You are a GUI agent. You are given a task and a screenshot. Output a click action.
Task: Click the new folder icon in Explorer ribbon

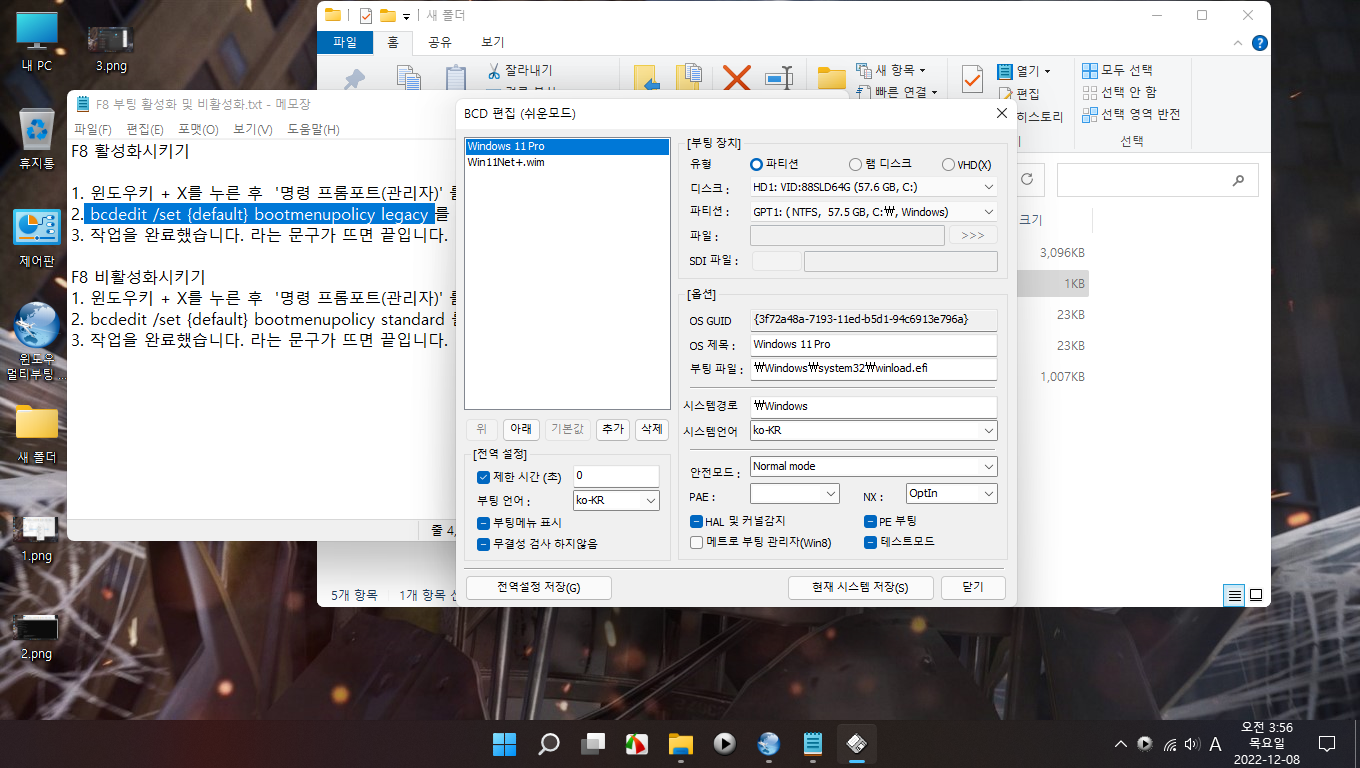click(x=832, y=78)
